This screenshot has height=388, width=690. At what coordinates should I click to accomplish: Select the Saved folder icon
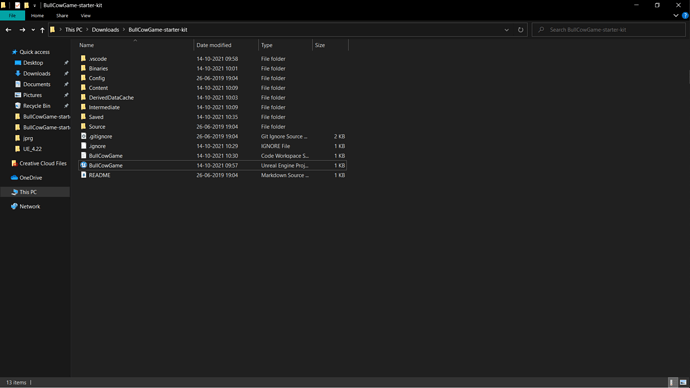tap(83, 117)
